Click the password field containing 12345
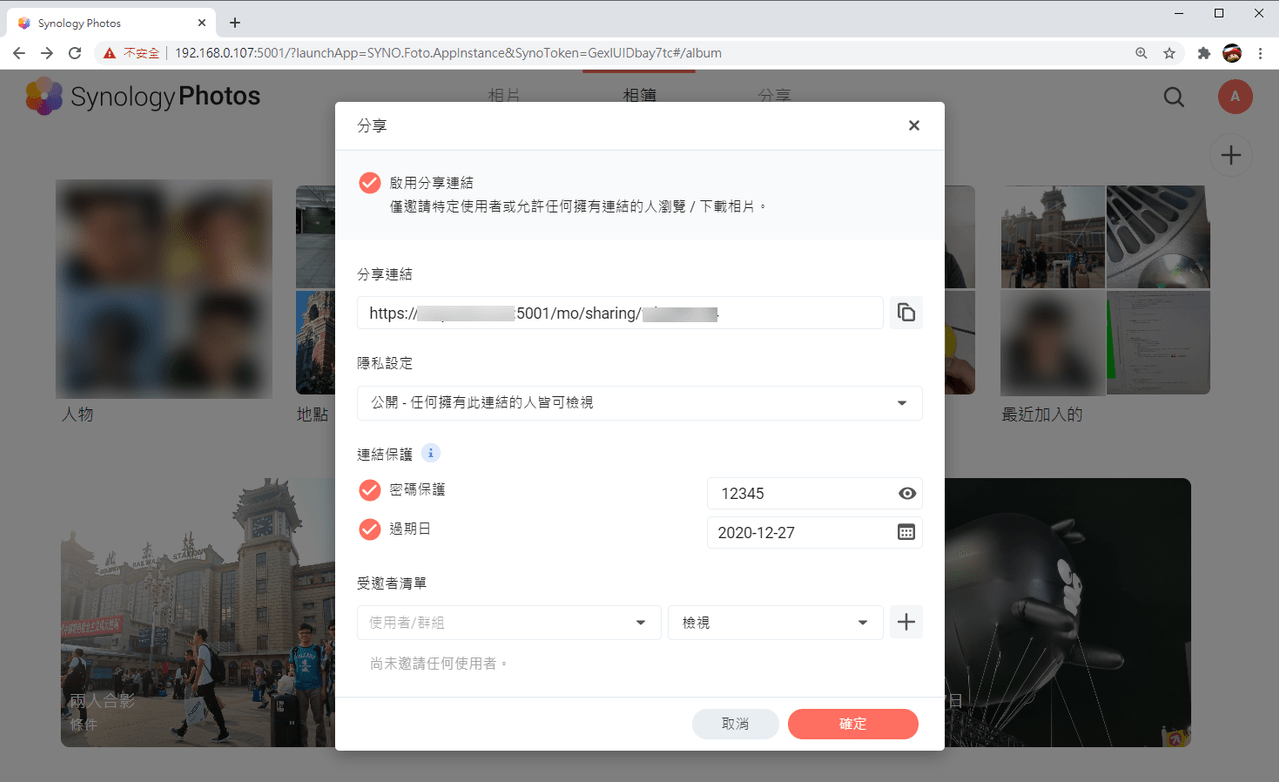The image size is (1279, 782). (802, 493)
